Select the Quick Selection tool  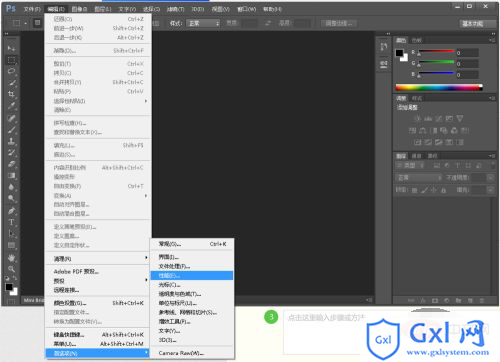[11, 83]
